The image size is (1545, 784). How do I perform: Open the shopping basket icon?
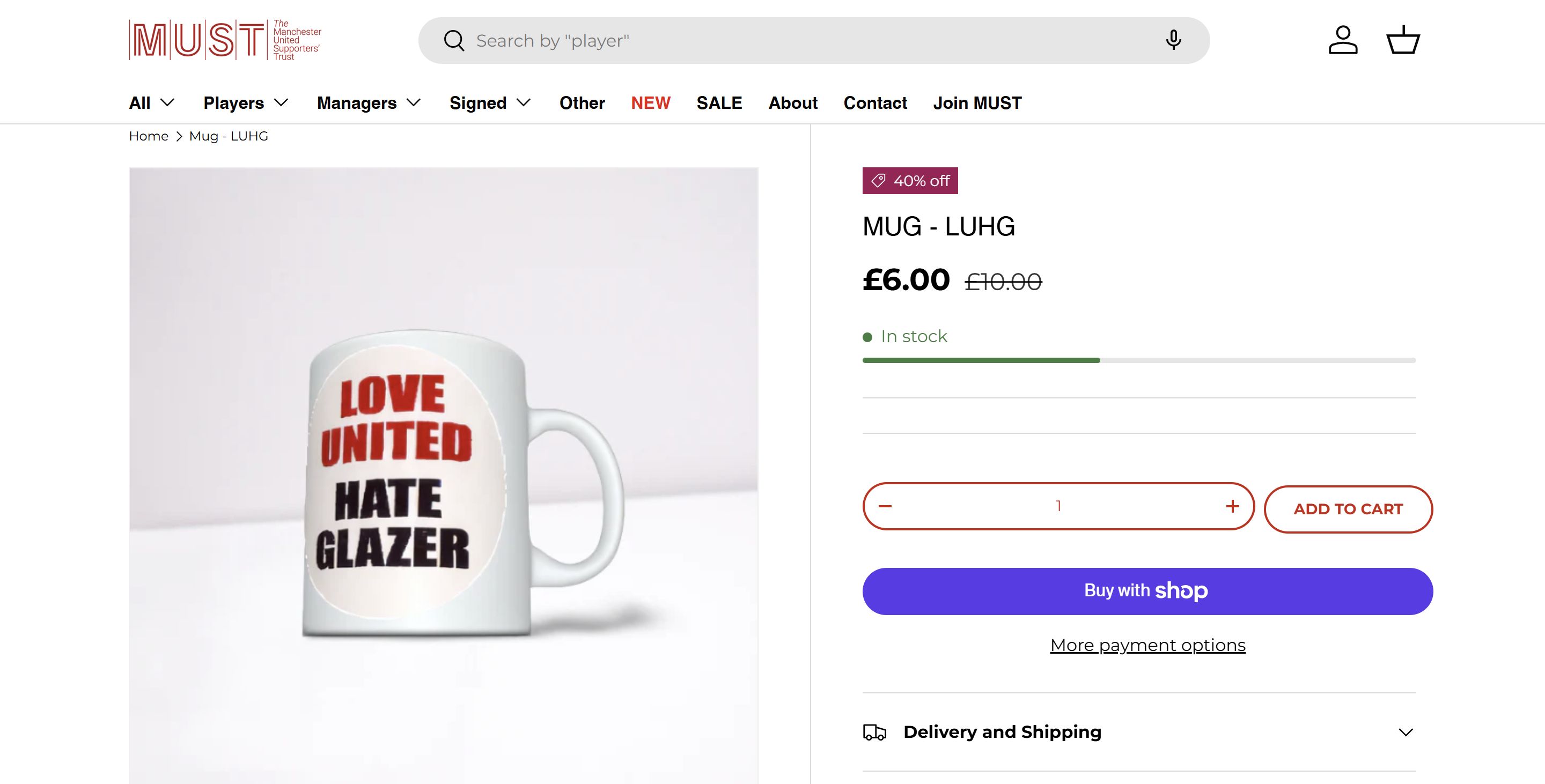pyautogui.click(x=1403, y=40)
